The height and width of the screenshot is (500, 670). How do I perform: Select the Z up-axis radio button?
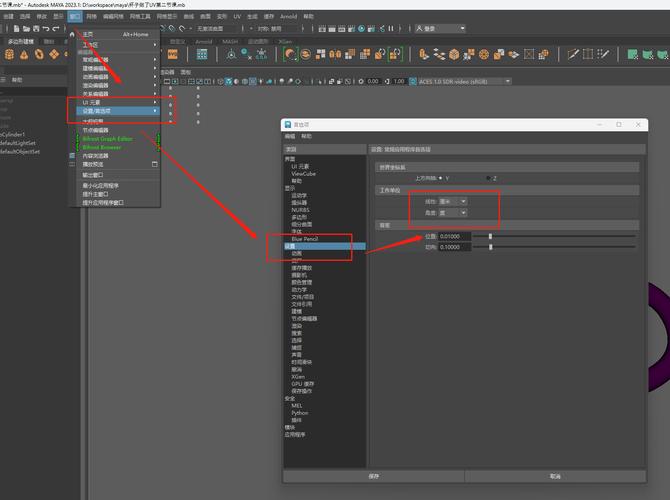tap(488, 178)
